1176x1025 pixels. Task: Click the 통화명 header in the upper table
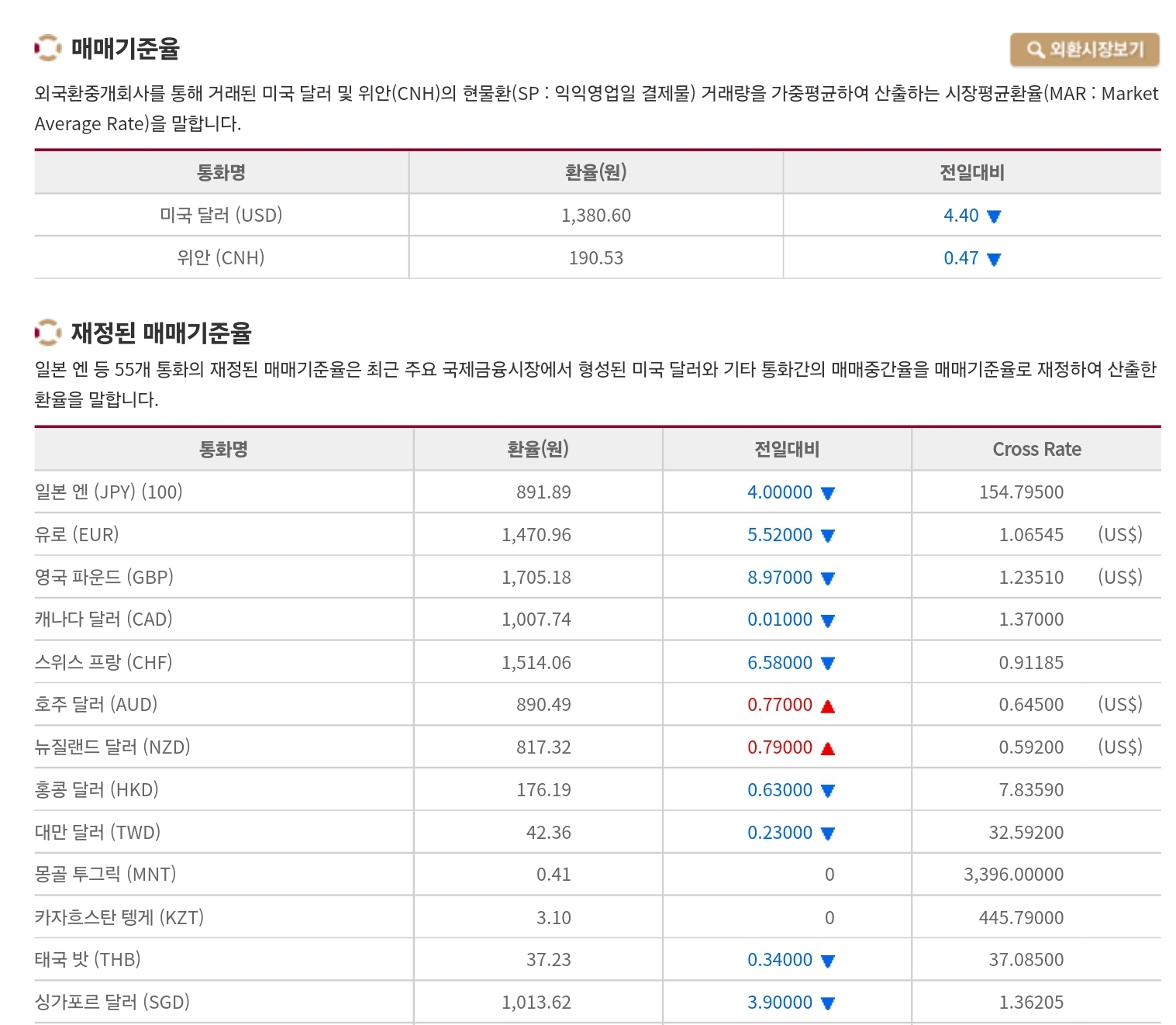click(222, 172)
